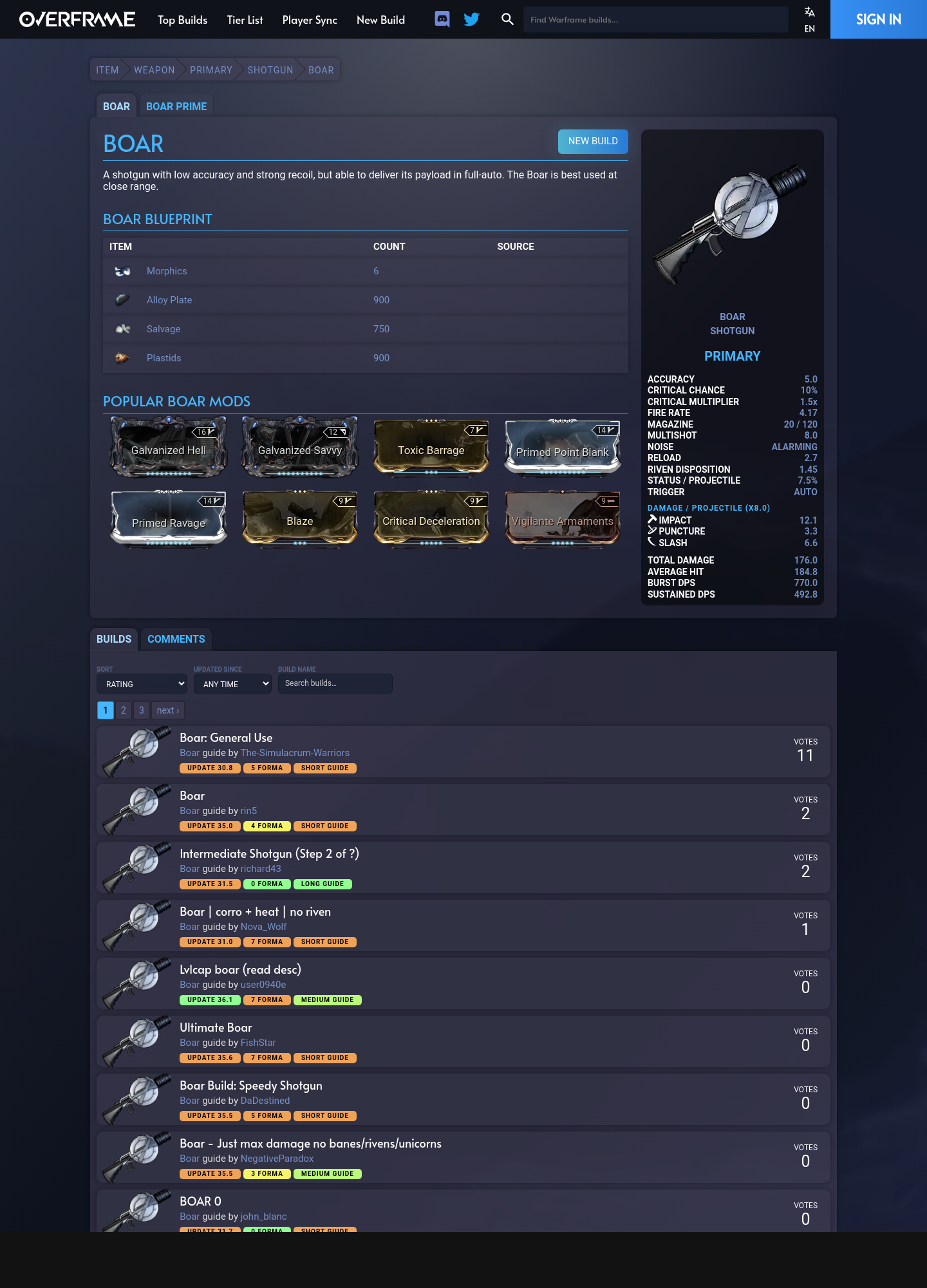
Task: Open the Plastids item link
Action: 164,358
